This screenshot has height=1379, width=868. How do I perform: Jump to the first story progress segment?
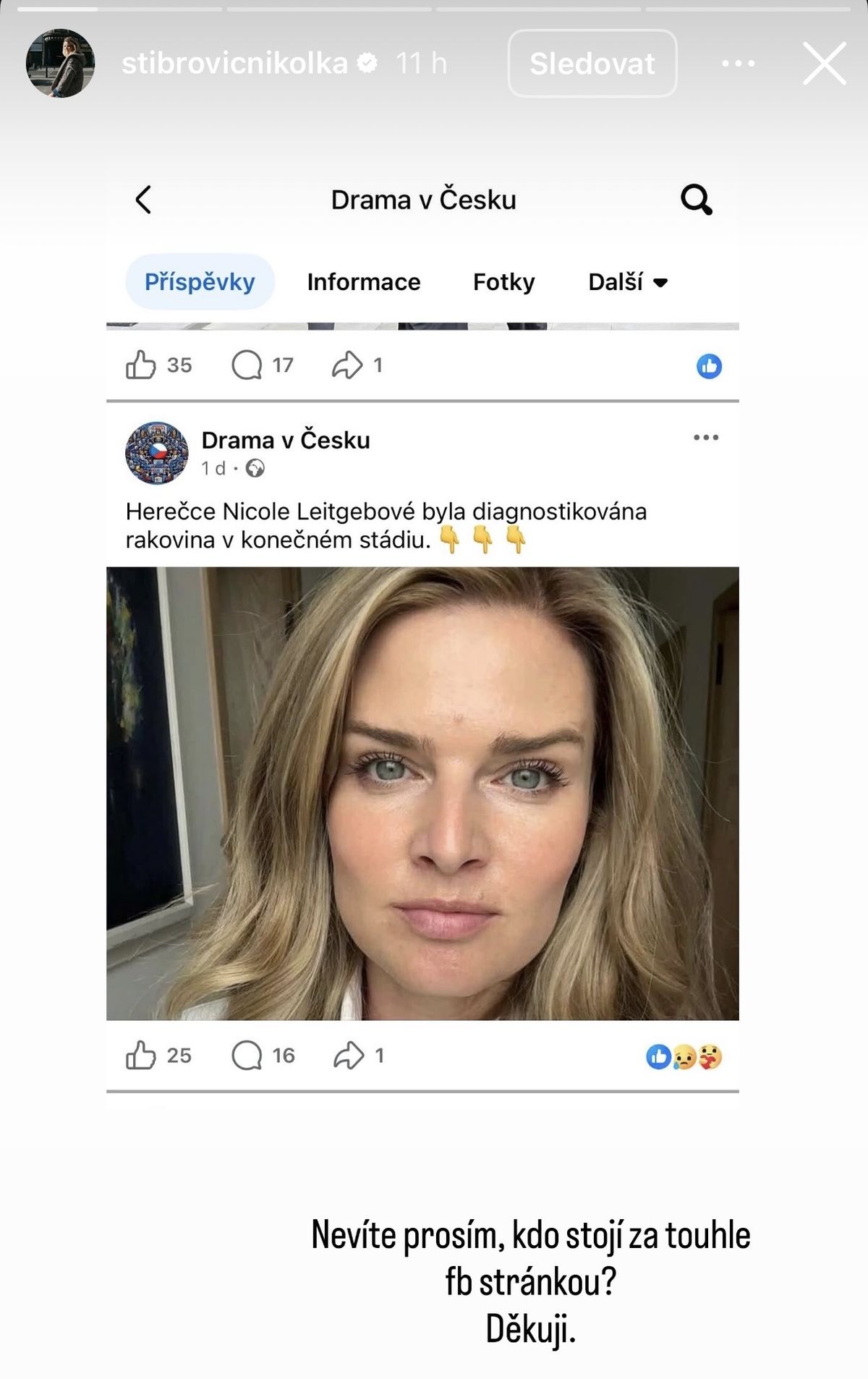(x=119, y=9)
